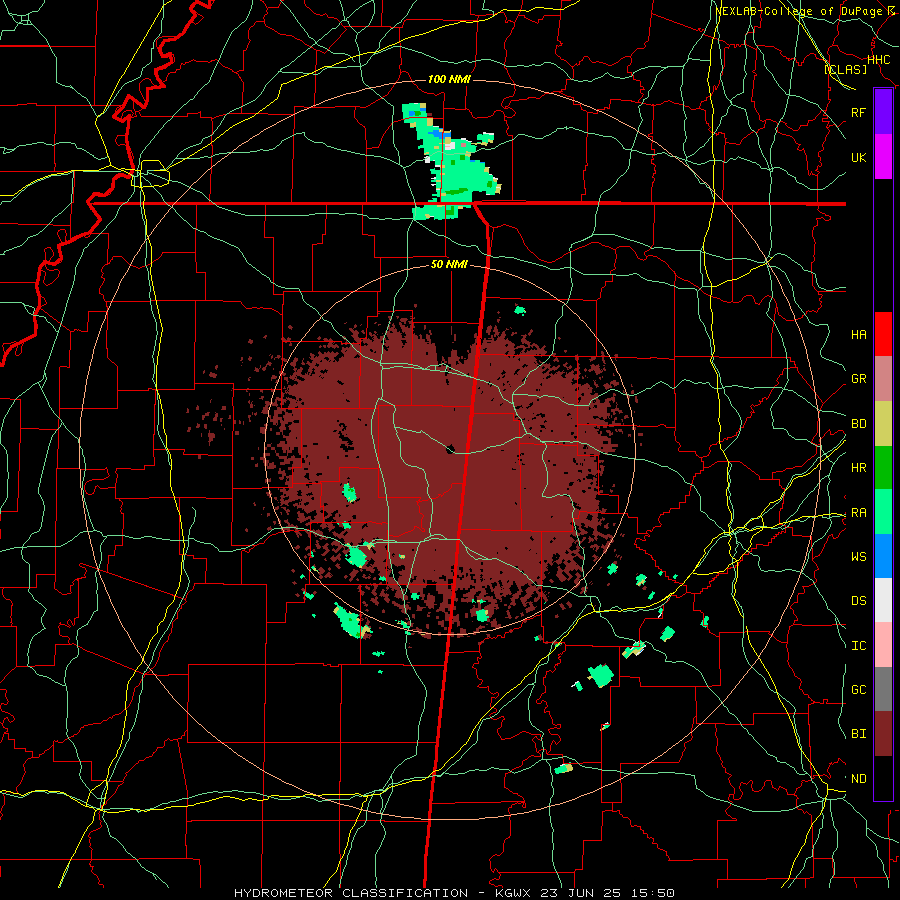Click the 15:50 time stamp
The image size is (900, 900).
click(655, 893)
